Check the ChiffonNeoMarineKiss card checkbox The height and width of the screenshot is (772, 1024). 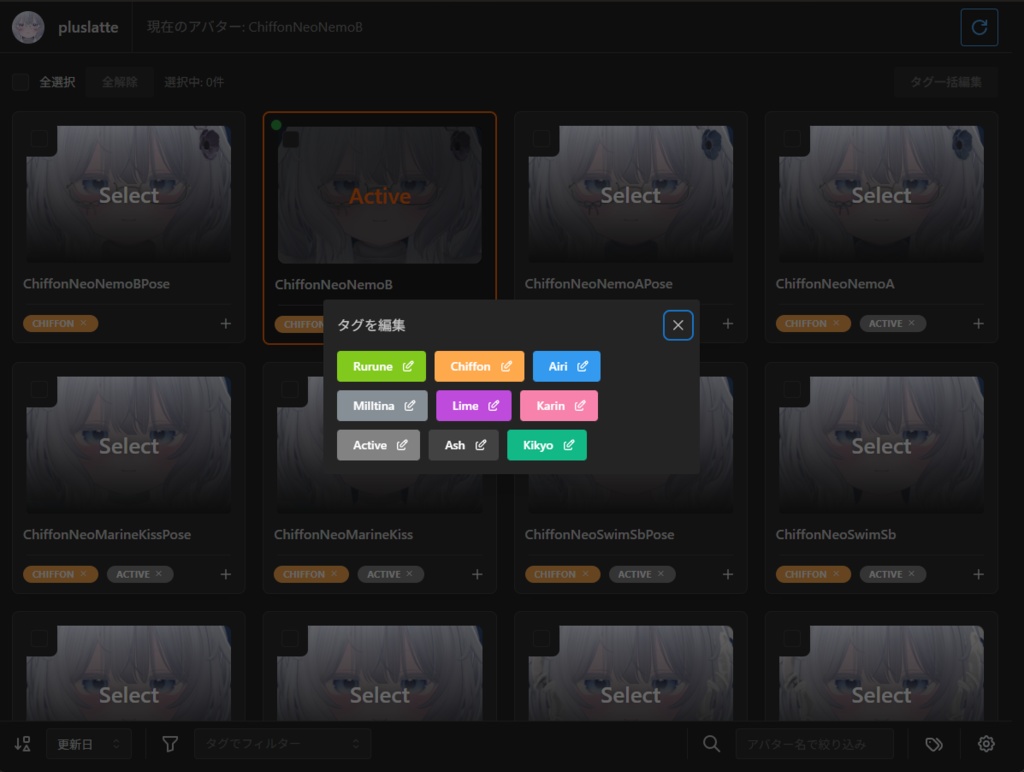tap(289, 391)
